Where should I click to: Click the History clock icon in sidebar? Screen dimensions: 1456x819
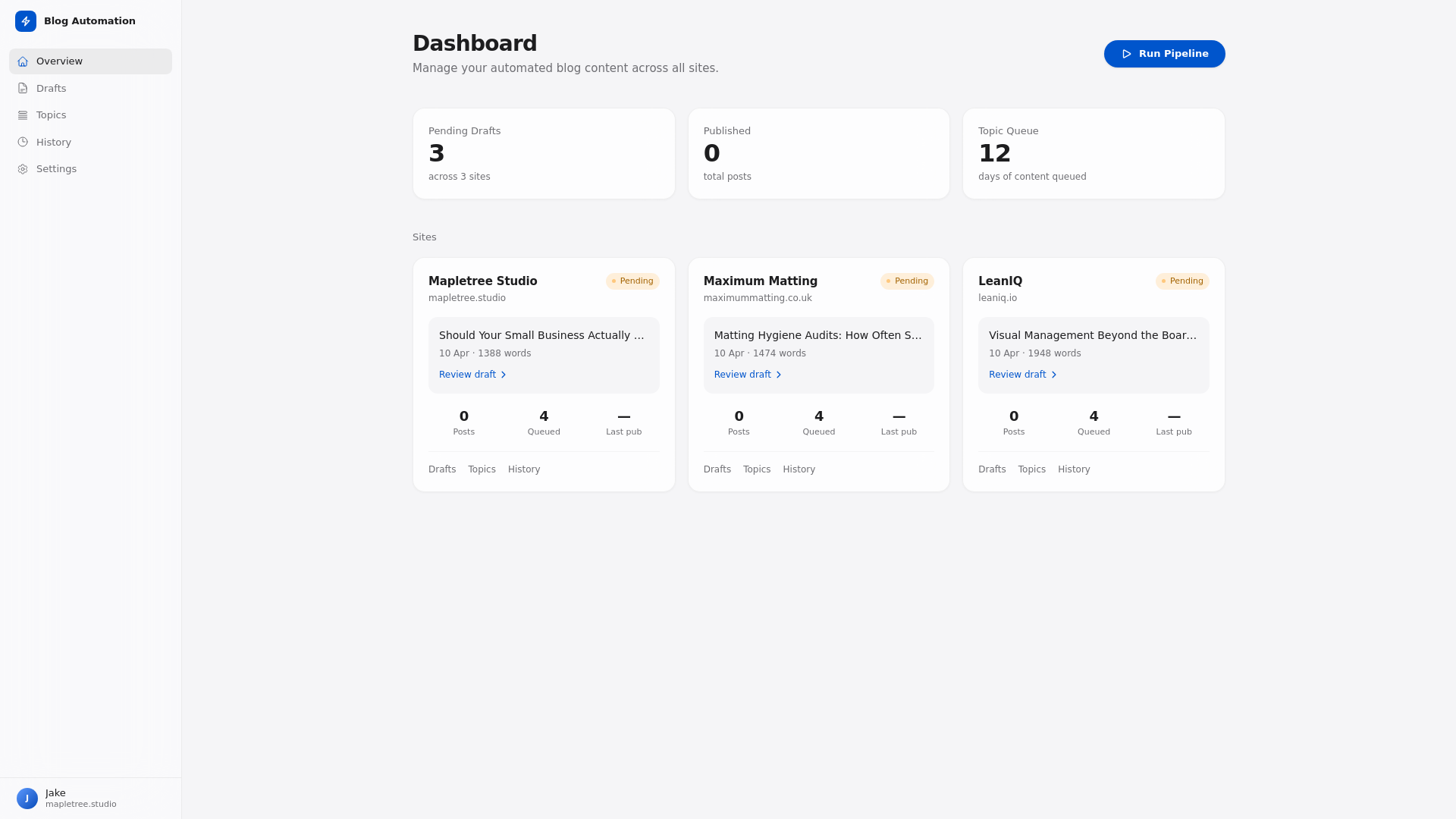coord(23,143)
